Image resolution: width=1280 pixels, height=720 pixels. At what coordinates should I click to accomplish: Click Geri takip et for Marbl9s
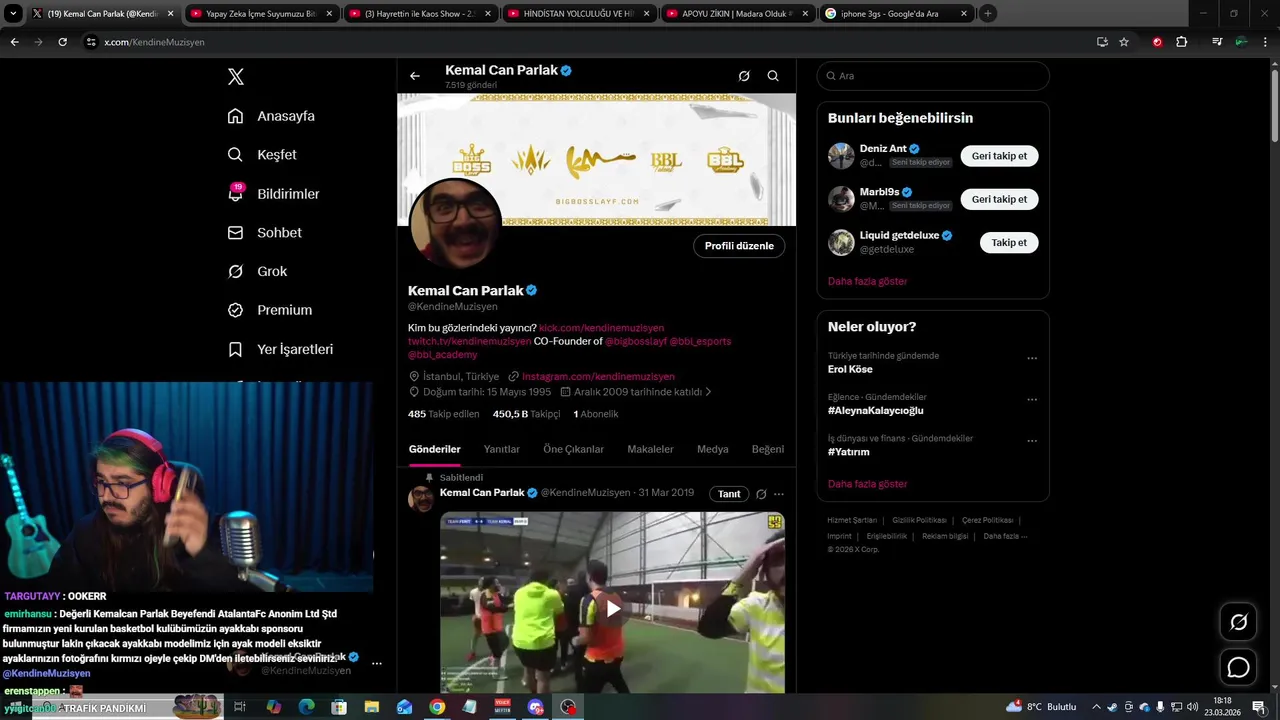[x=1000, y=199]
